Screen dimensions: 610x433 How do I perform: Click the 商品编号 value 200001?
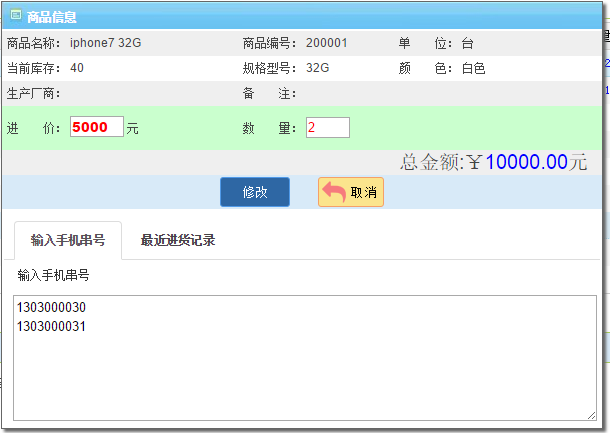[327, 43]
